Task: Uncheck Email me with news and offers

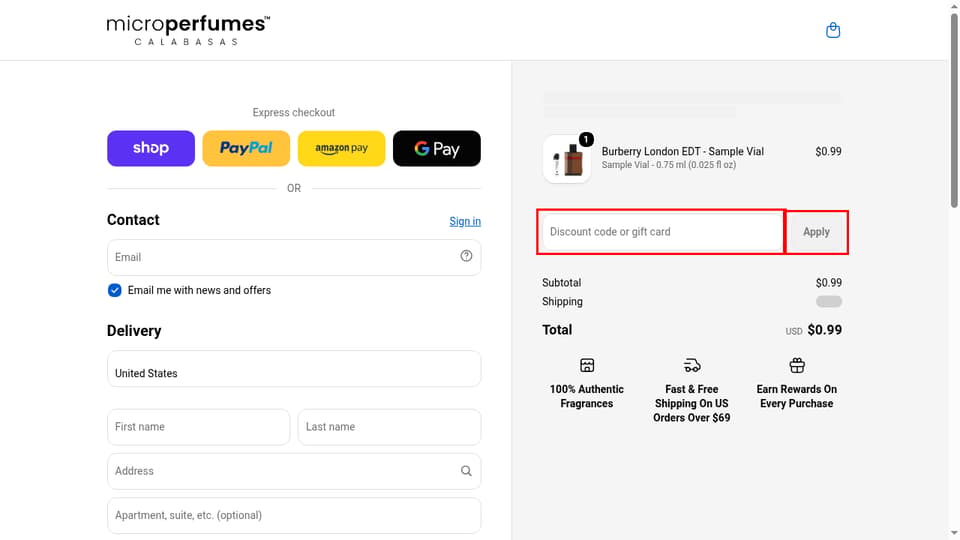Action: (114, 290)
